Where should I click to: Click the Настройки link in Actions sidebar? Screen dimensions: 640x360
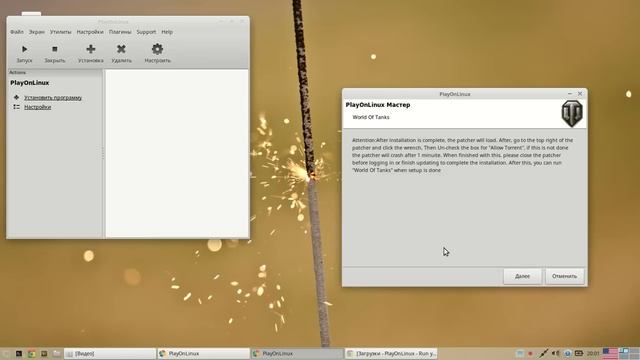click(38, 107)
